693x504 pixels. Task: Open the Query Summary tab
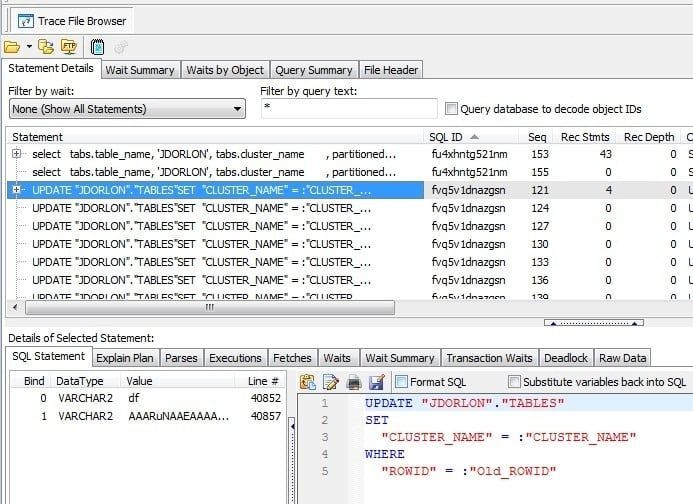[x=314, y=70]
